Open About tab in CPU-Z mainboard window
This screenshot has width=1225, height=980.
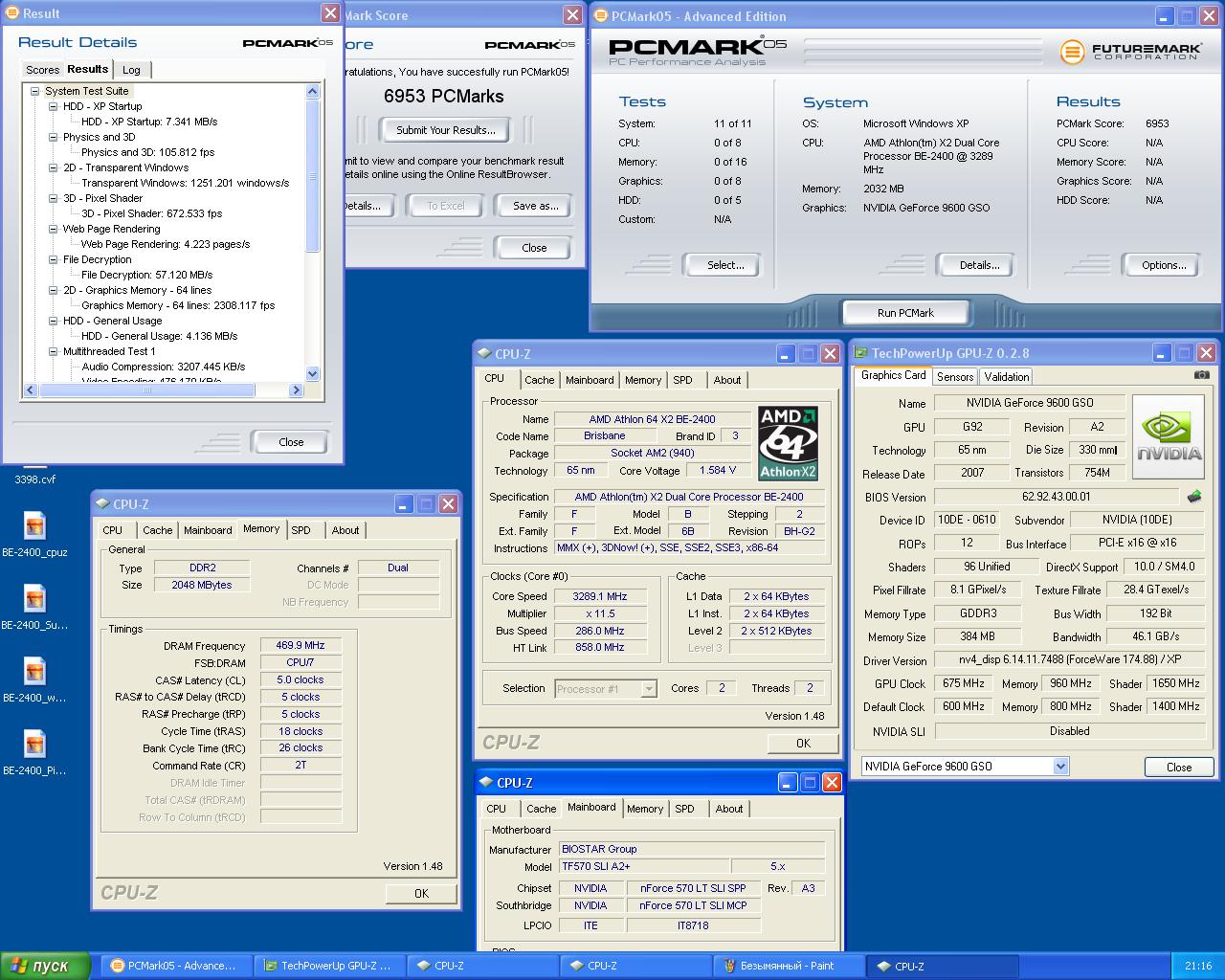[x=729, y=809]
